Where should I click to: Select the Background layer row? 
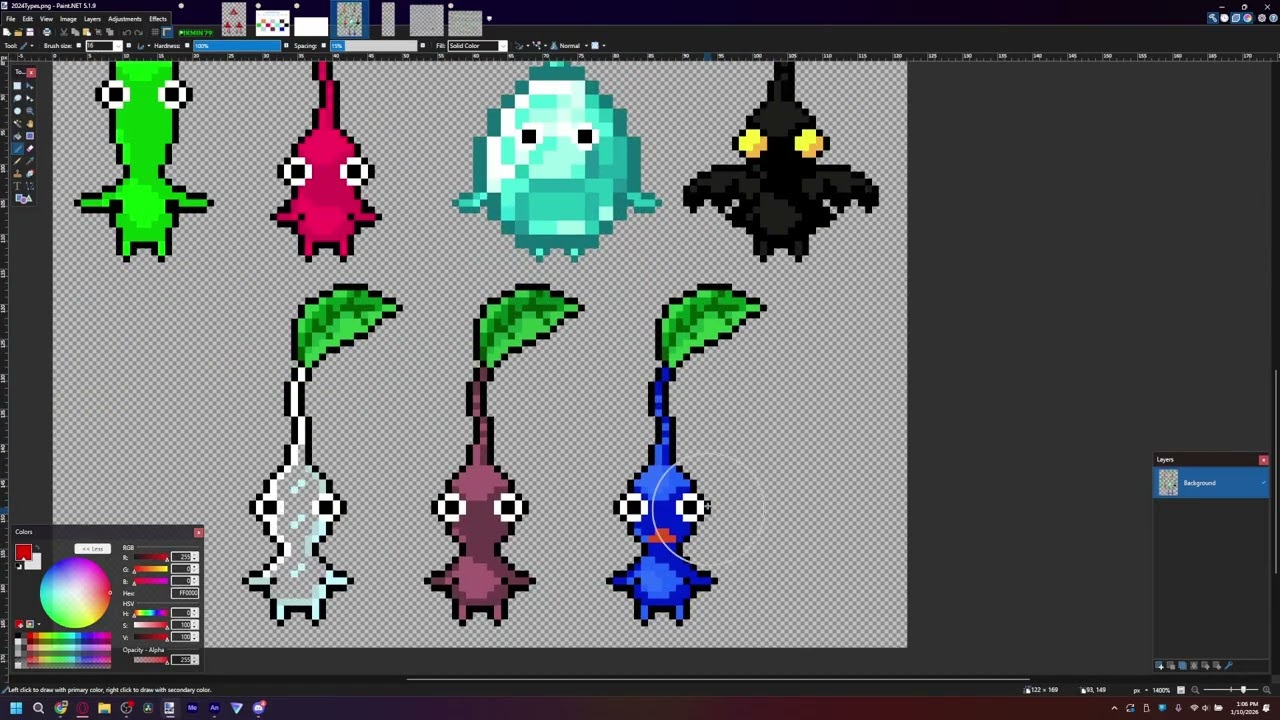pyautogui.click(x=1211, y=483)
